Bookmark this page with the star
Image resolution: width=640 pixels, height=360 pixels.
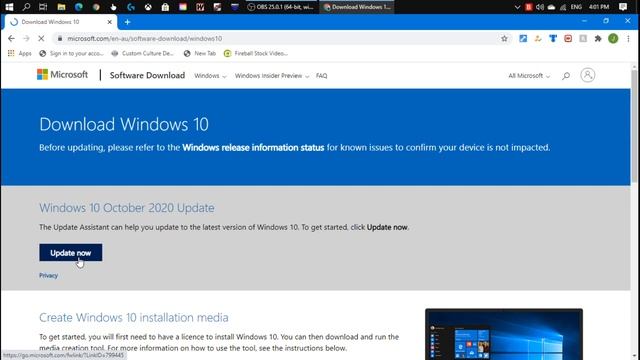pyautogui.click(x=504, y=38)
